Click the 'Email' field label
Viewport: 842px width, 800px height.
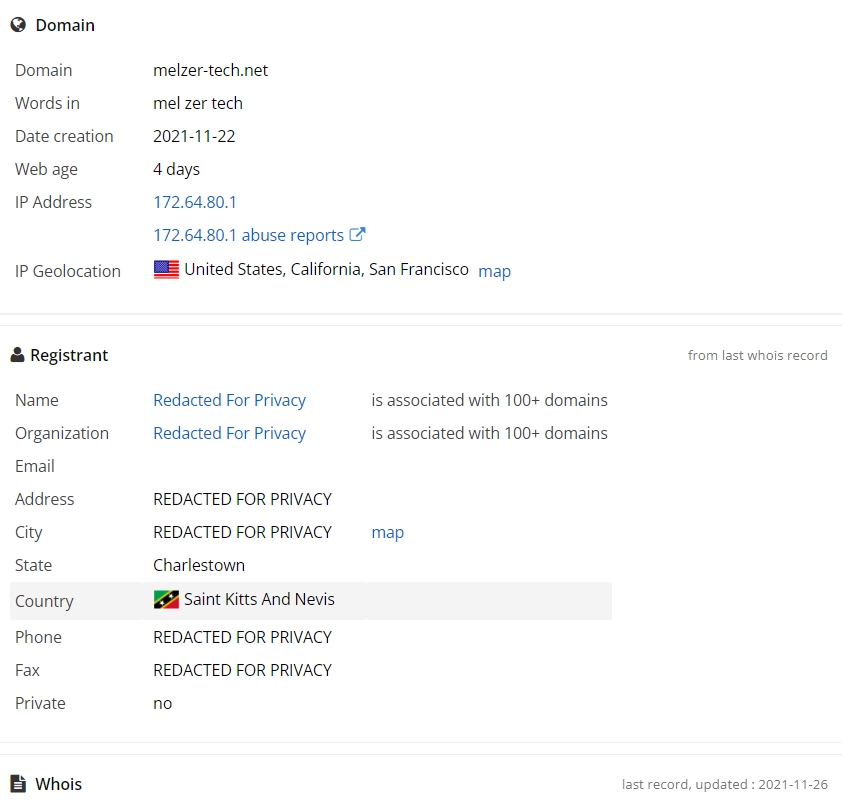click(35, 466)
